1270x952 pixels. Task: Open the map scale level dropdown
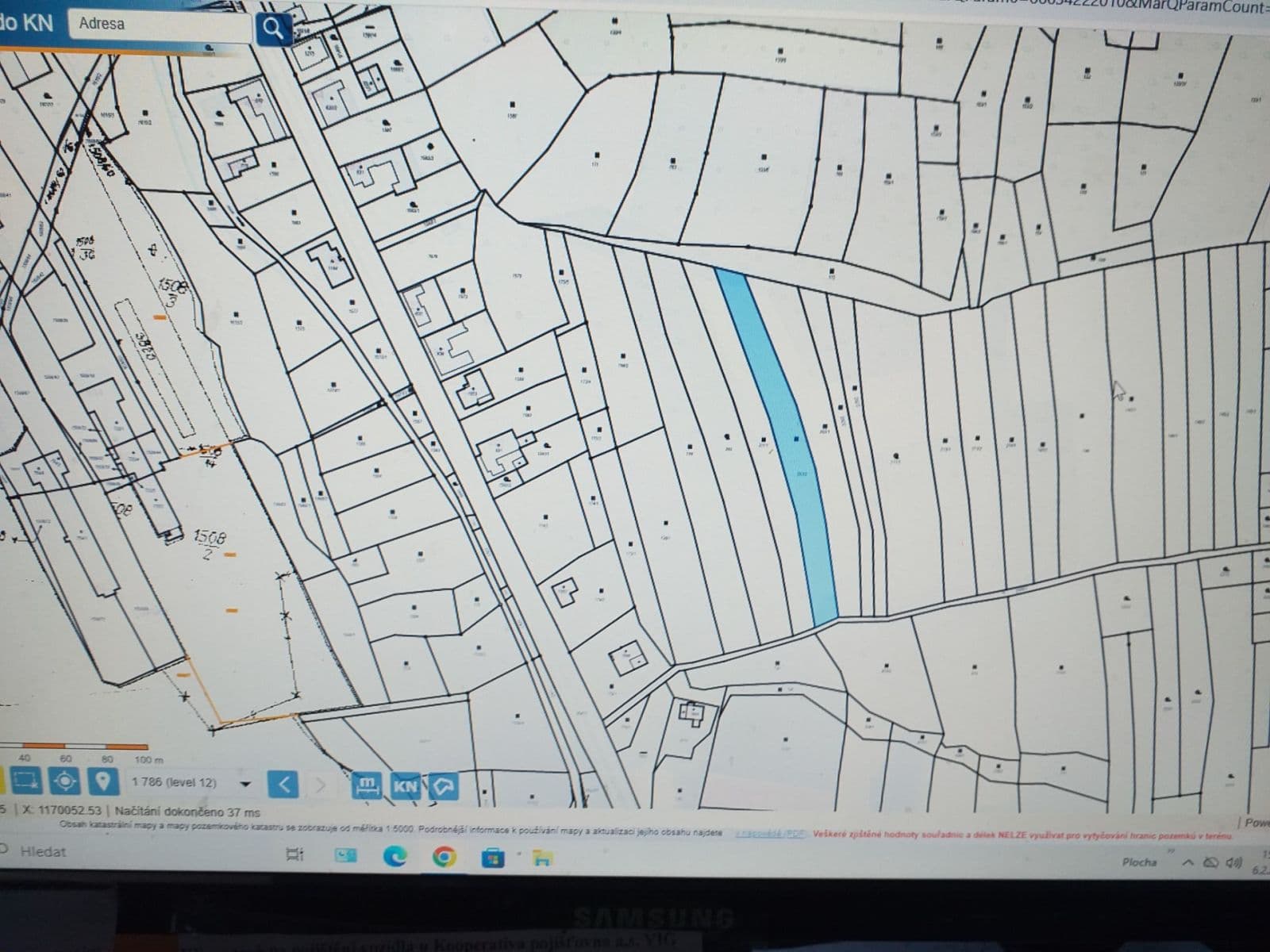coord(244,784)
